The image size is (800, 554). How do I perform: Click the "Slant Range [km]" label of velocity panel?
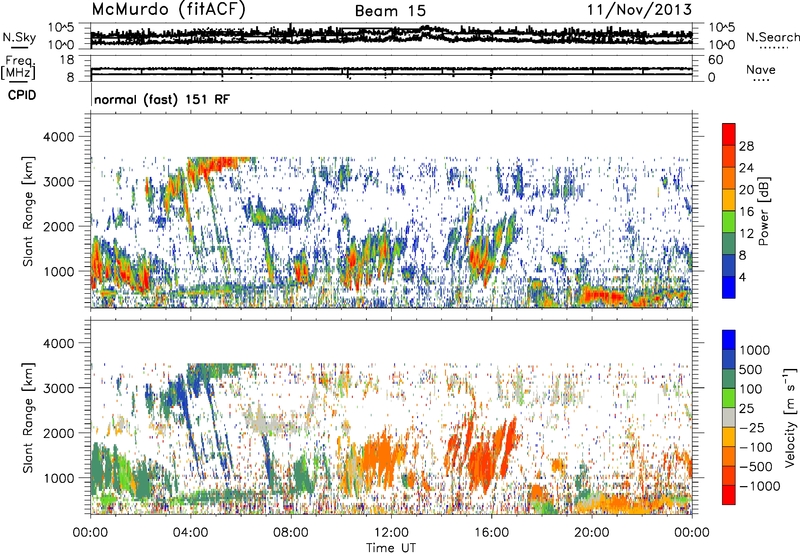[28, 418]
